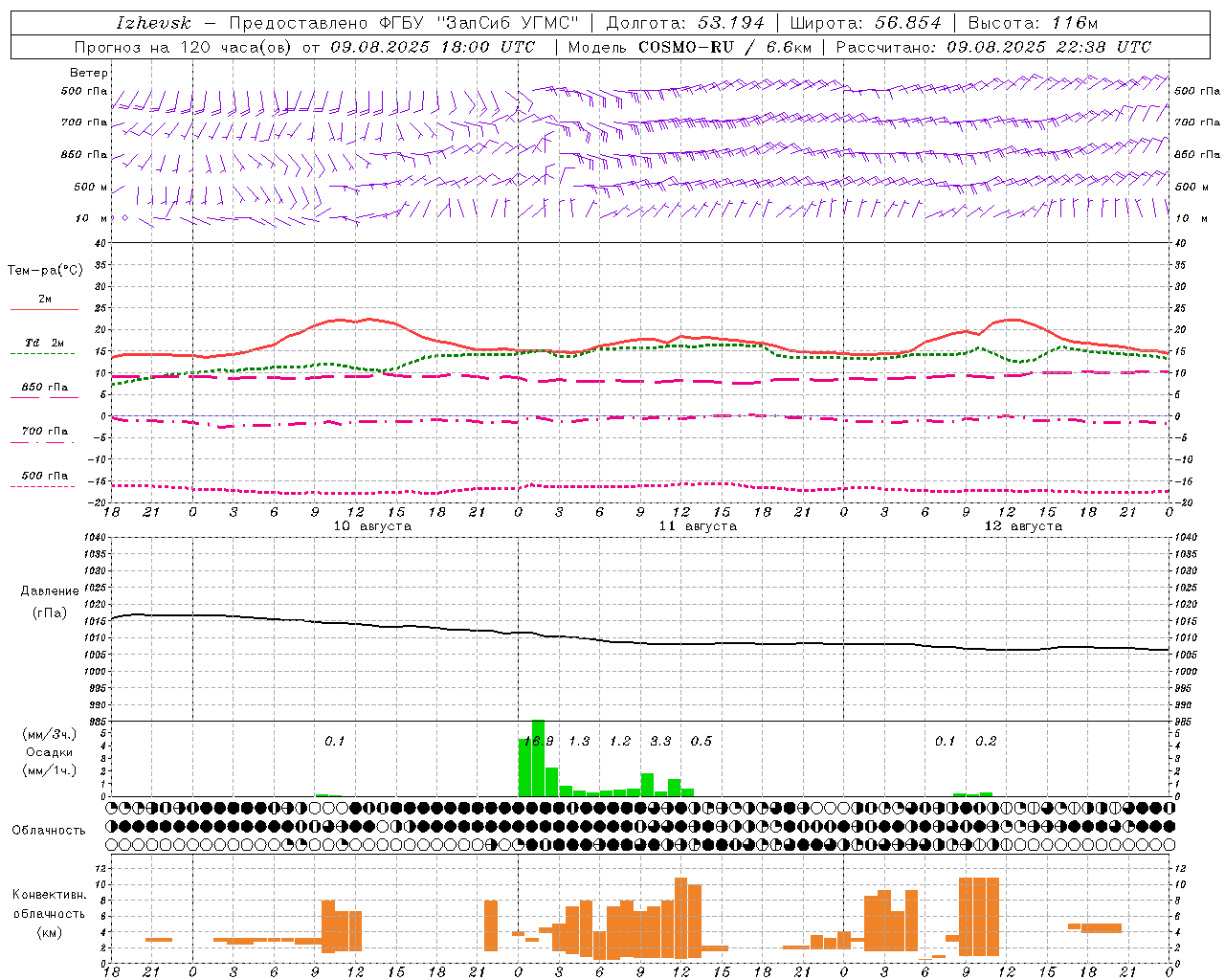
Task: Click the tallest green precipitation bar
Action: click(538, 758)
